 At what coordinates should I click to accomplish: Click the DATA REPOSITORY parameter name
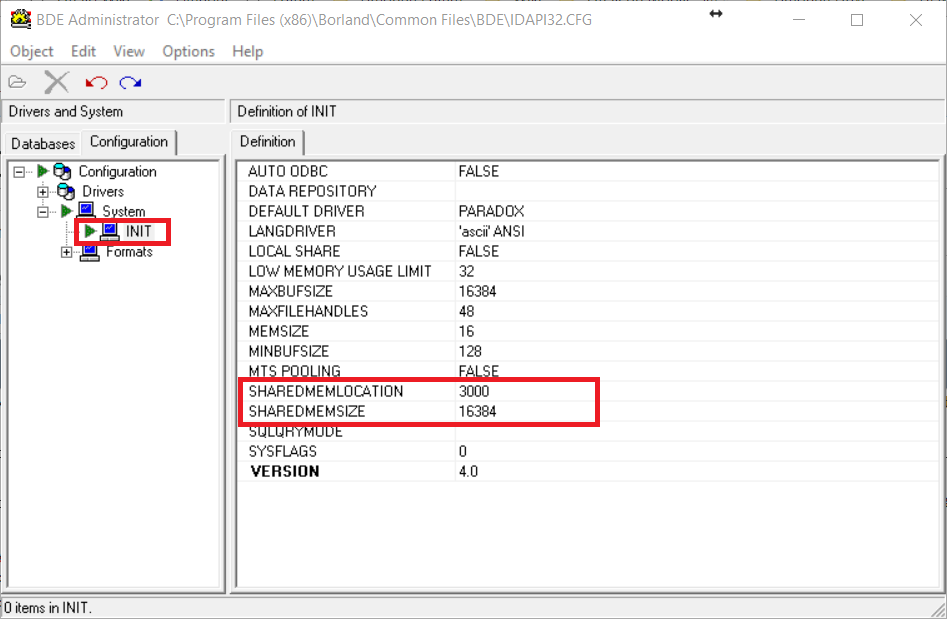(312, 191)
